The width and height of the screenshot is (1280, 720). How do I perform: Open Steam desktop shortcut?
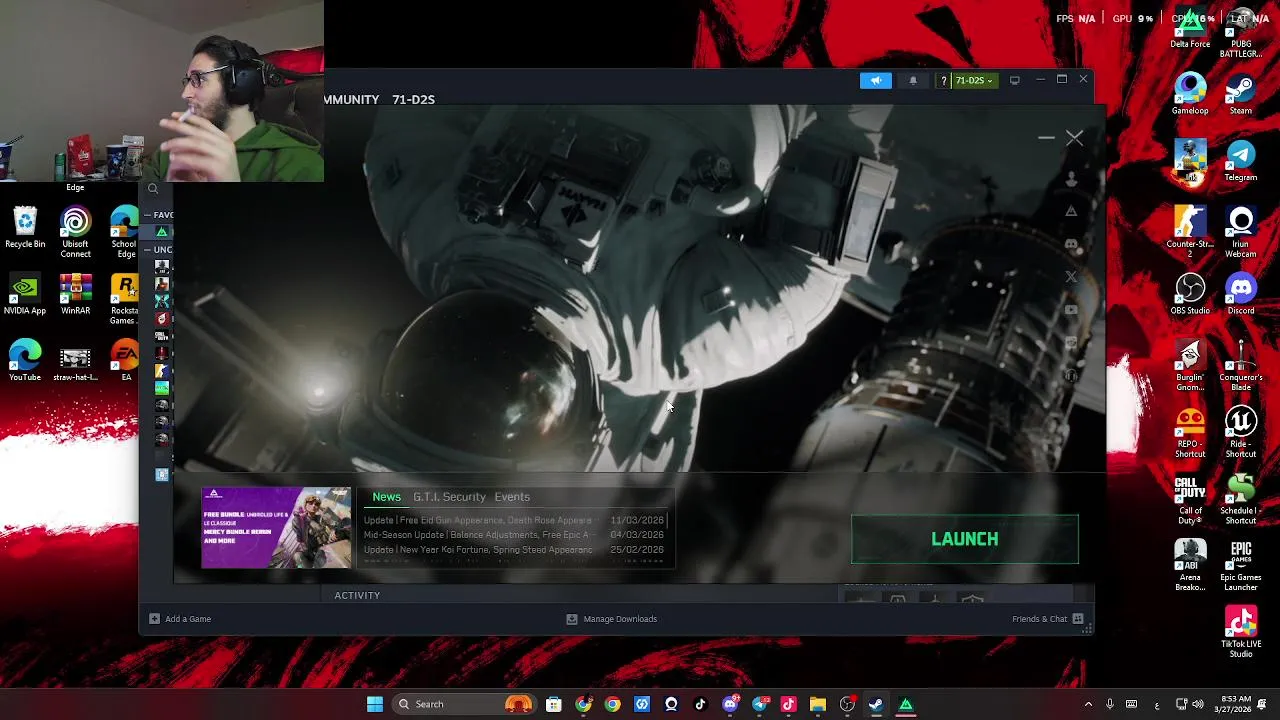coord(1240,94)
